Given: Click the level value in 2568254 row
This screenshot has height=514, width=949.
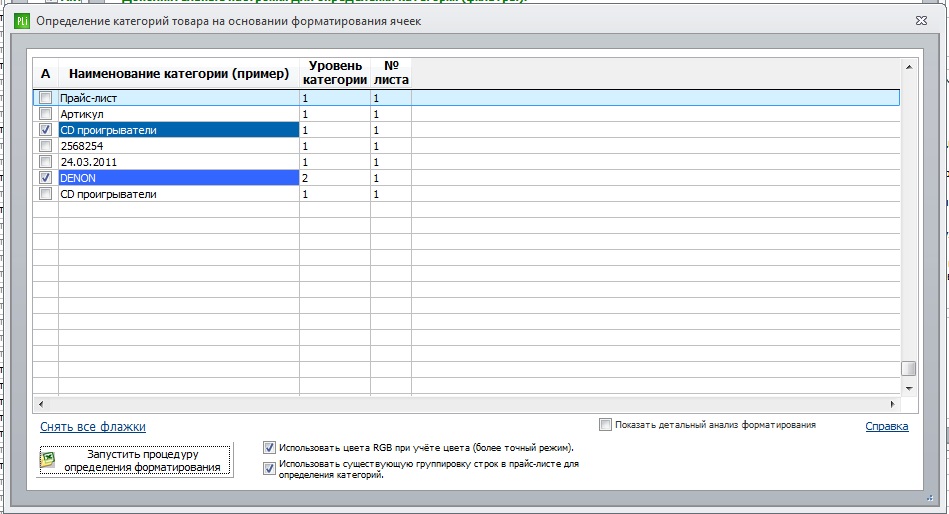Looking at the screenshot, I should click(x=335, y=146).
